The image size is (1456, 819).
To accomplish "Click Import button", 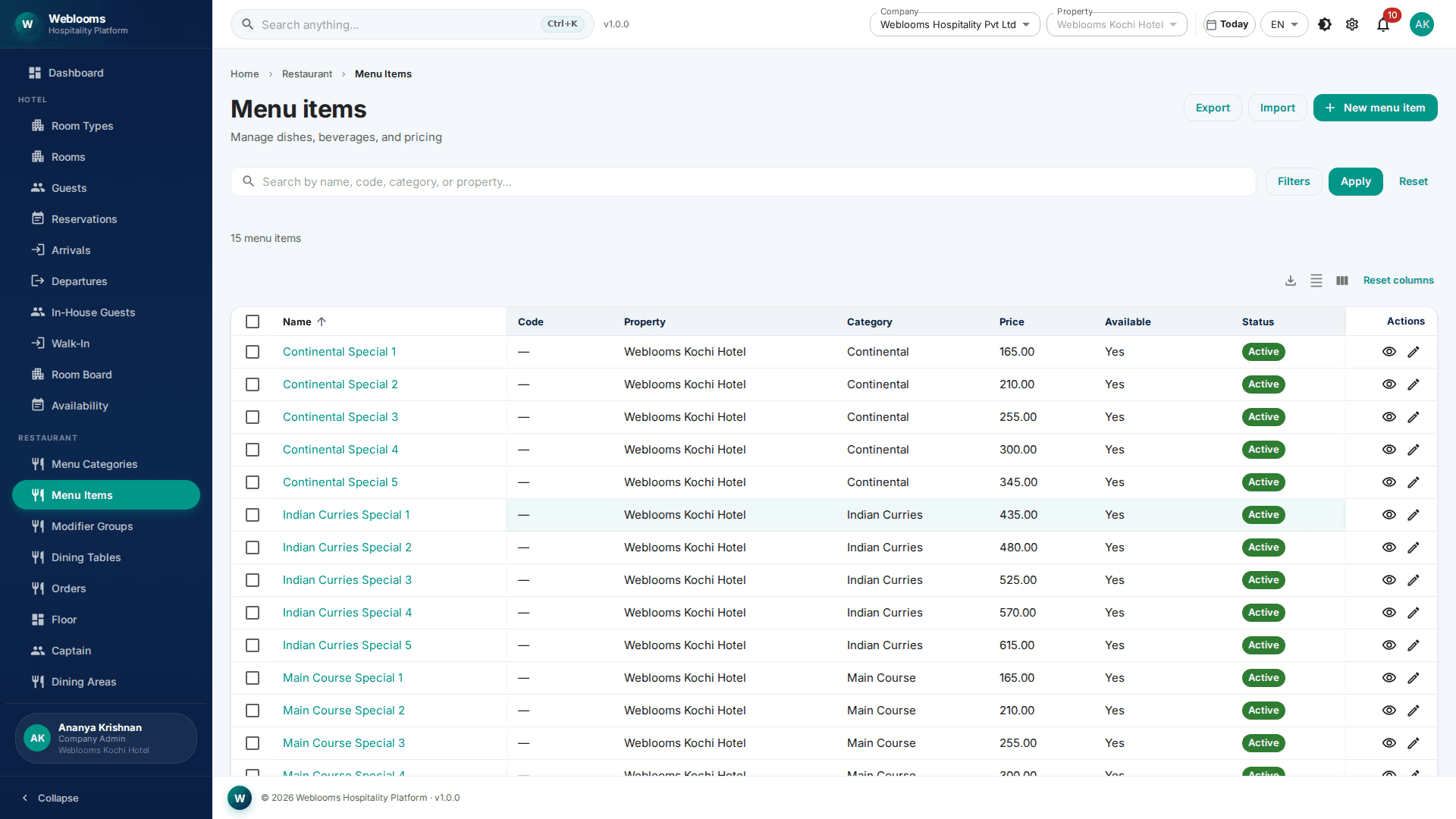I will click(x=1277, y=108).
